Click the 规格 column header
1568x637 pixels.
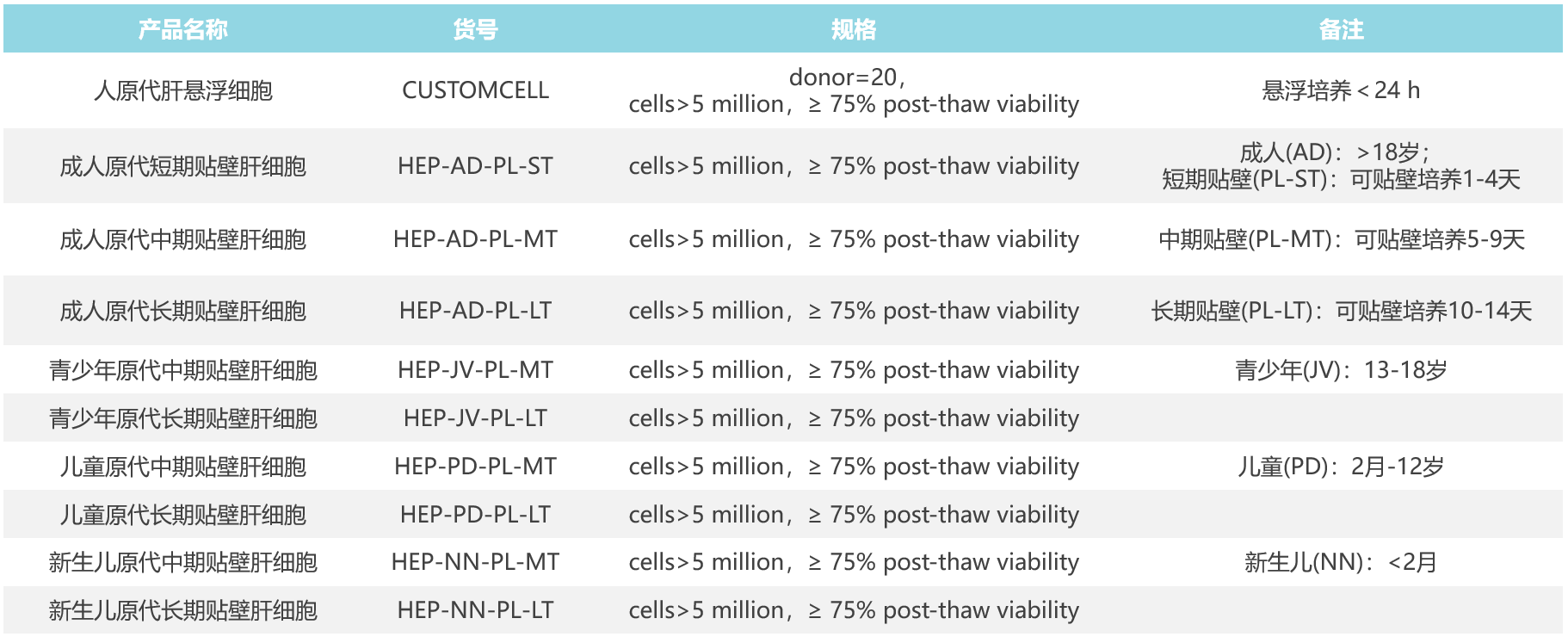pyautogui.click(x=853, y=30)
